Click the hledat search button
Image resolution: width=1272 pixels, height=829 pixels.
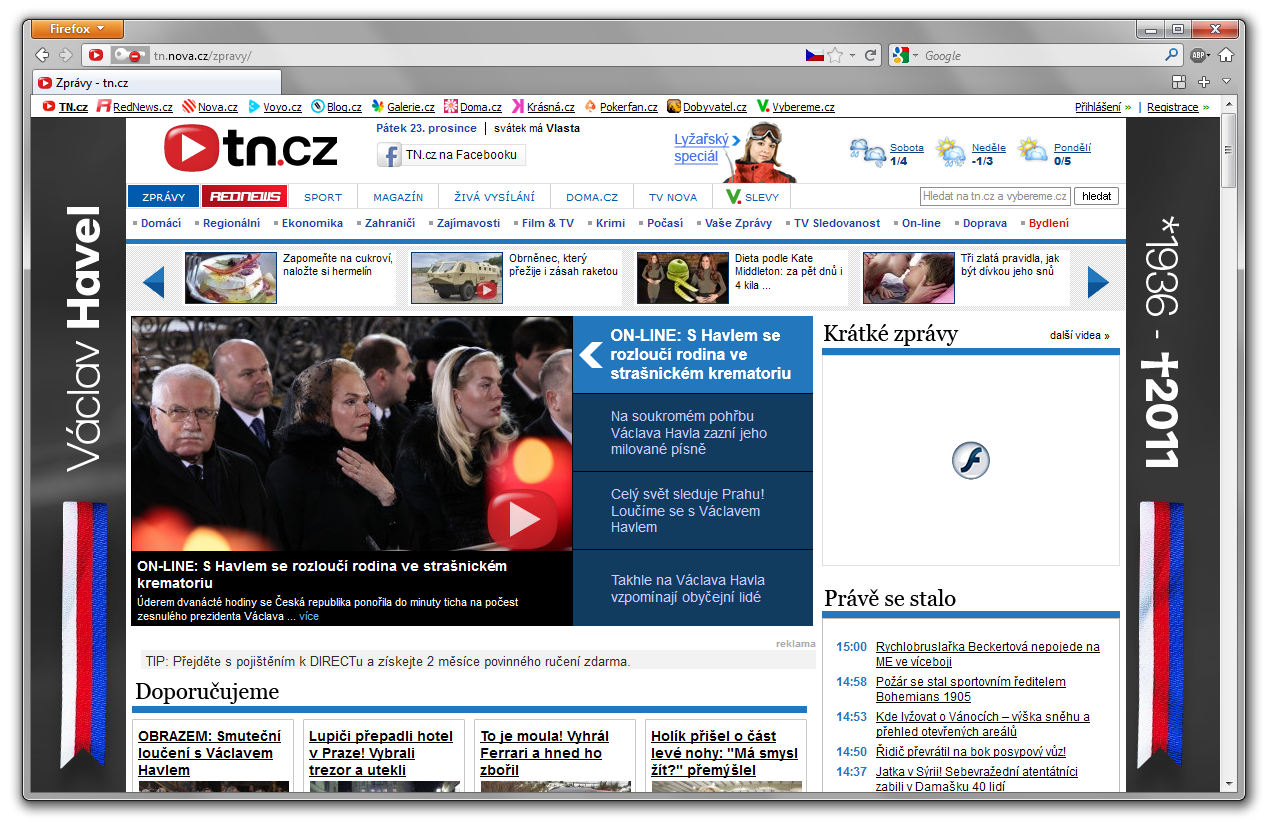1096,196
